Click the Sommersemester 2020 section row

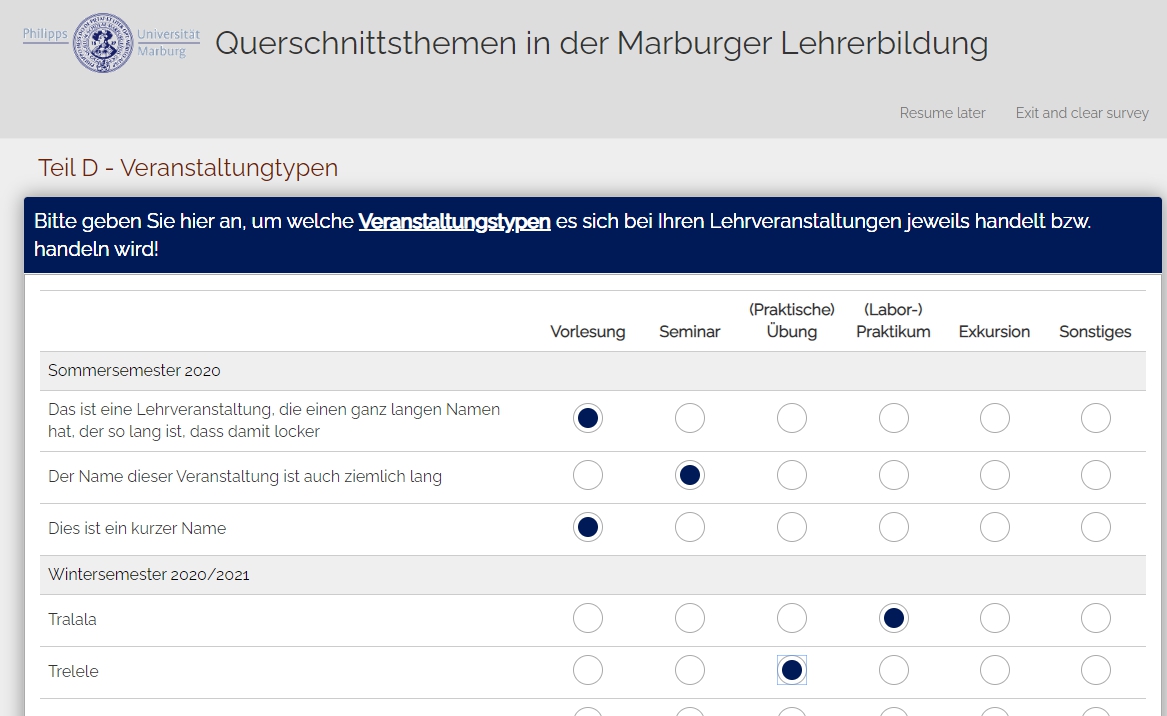click(x=134, y=371)
